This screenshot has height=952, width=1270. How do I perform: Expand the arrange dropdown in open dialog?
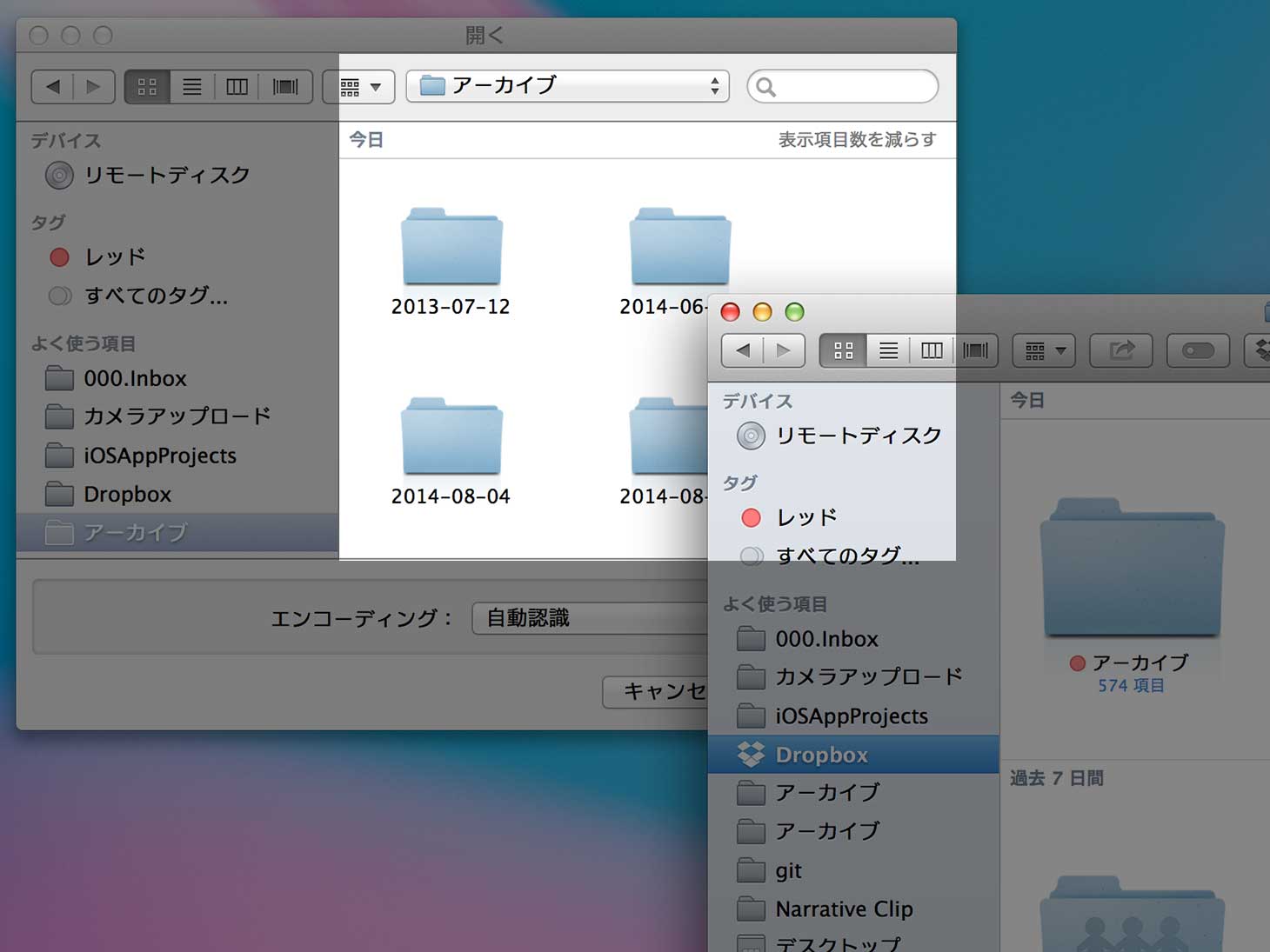pos(359,86)
